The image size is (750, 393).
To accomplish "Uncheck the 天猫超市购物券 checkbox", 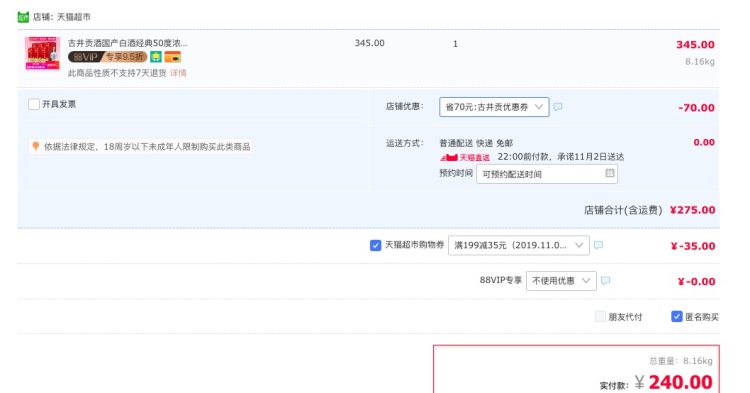I will 375,245.
